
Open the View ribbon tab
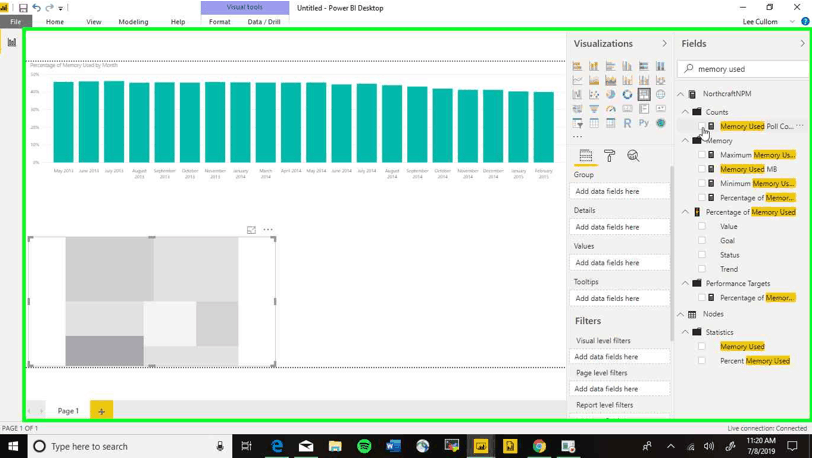click(x=94, y=22)
